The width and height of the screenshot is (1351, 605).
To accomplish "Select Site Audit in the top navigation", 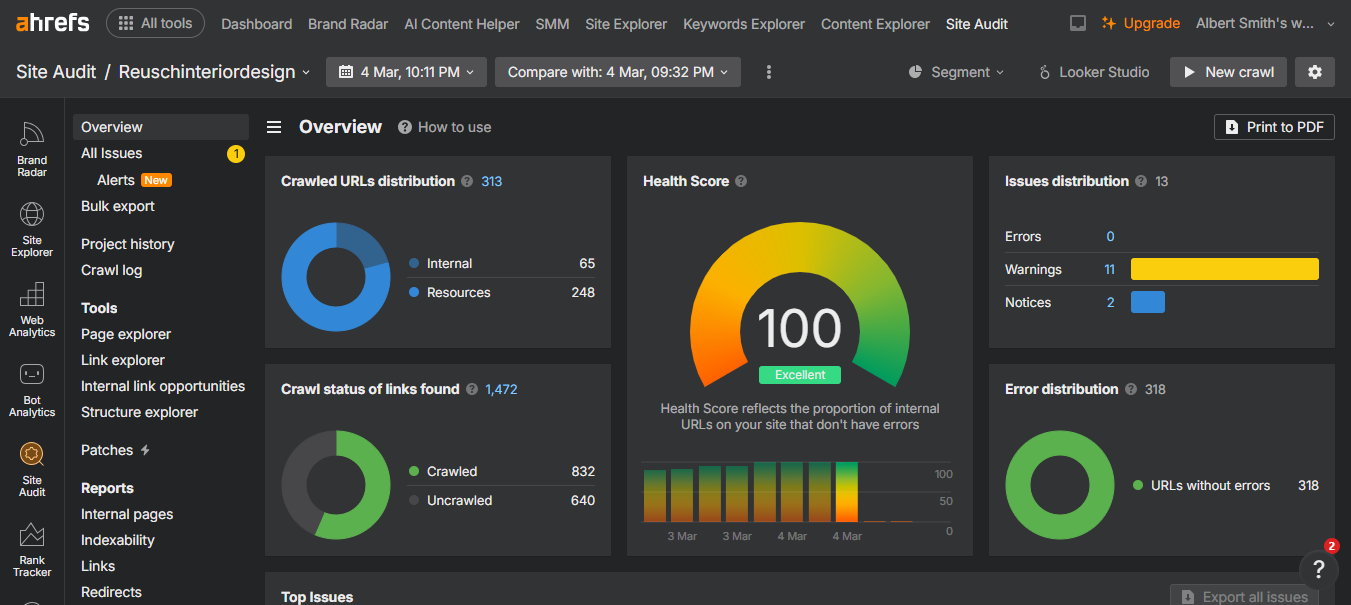I will 977,24.
